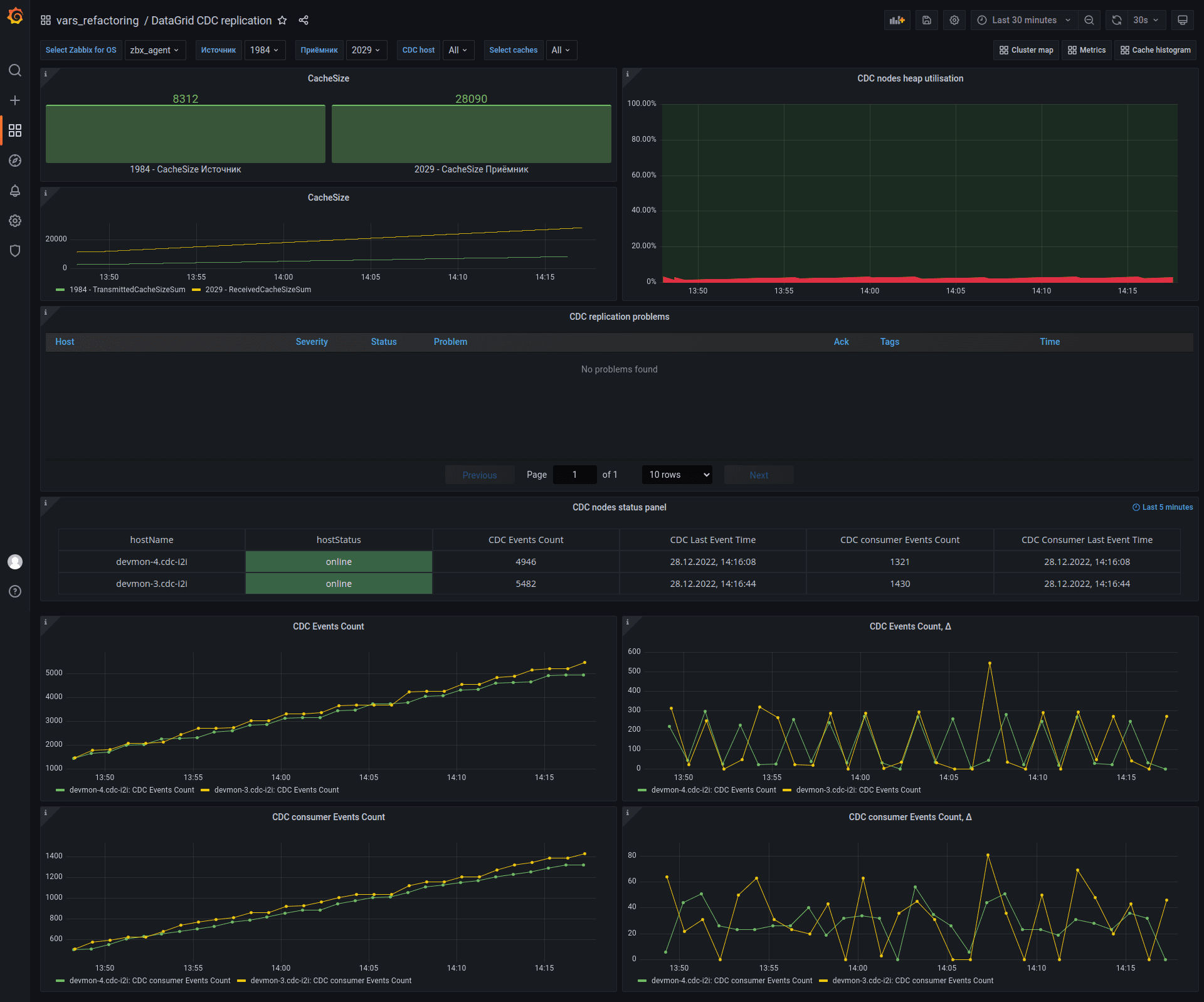Star the DataGrid CDC replication dashboard
This screenshot has height=1002, width=1204.
(282, 20)
